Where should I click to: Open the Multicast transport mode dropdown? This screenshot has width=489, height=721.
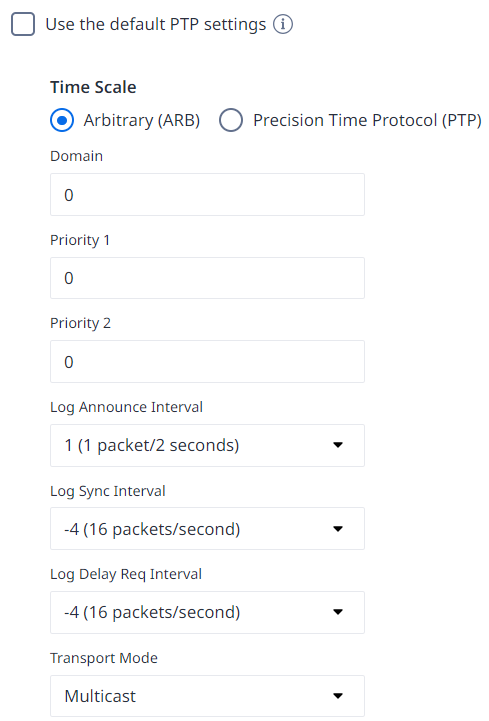(207, 696)
